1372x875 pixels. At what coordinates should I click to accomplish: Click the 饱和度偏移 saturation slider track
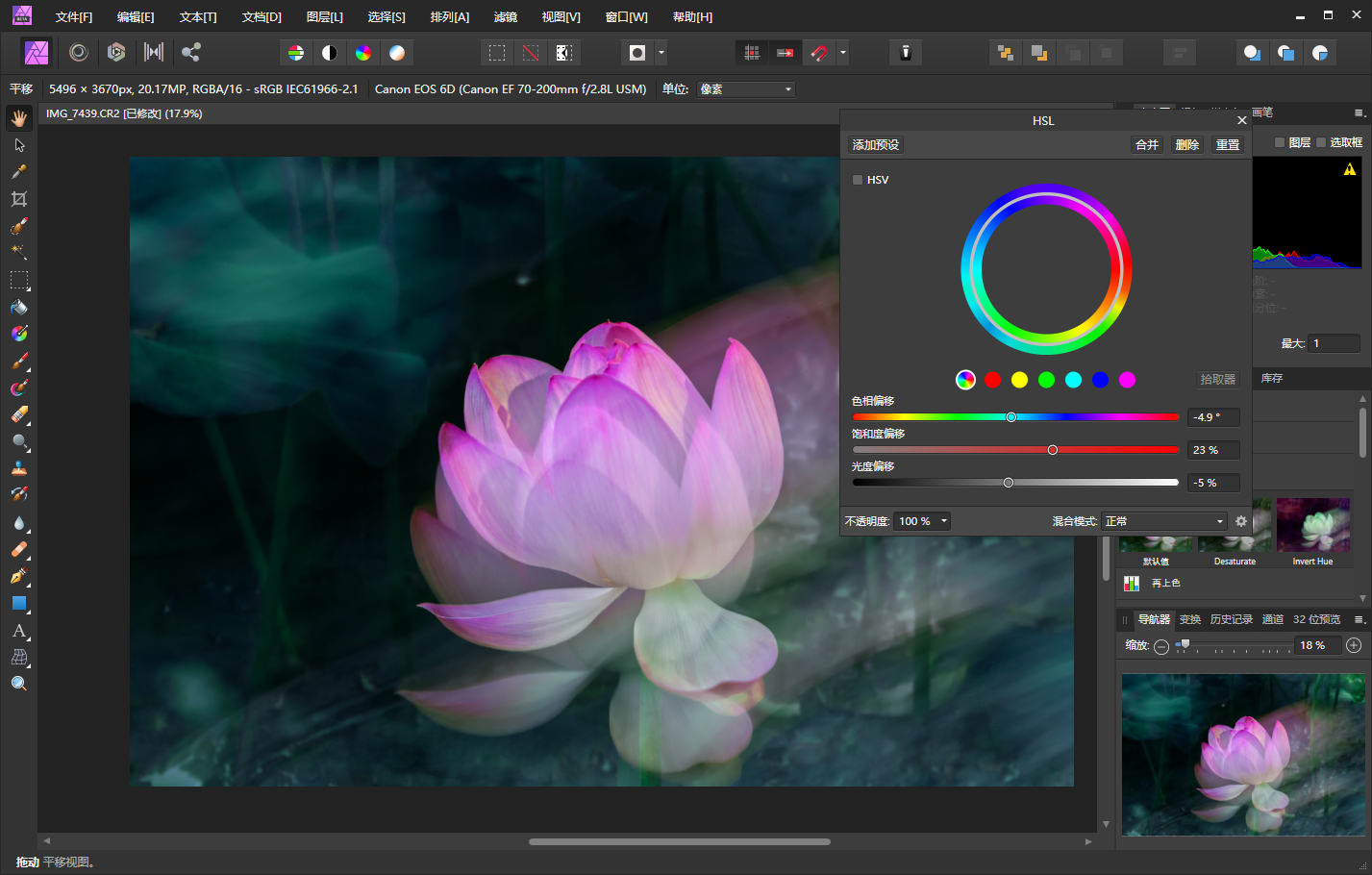[x=1015, y=450]
